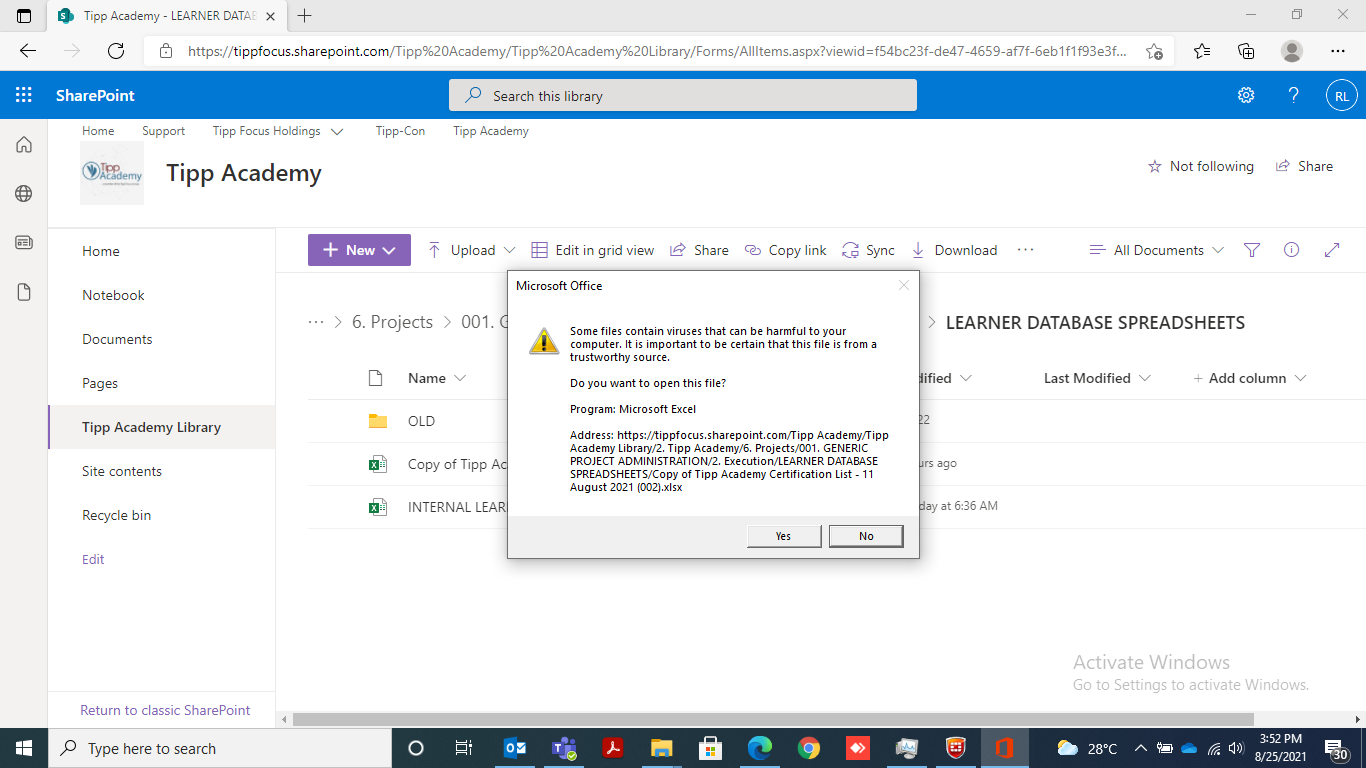
Task: Click the horizontal scrollbar at bottom of library
Action: click(x=773, y=719)
